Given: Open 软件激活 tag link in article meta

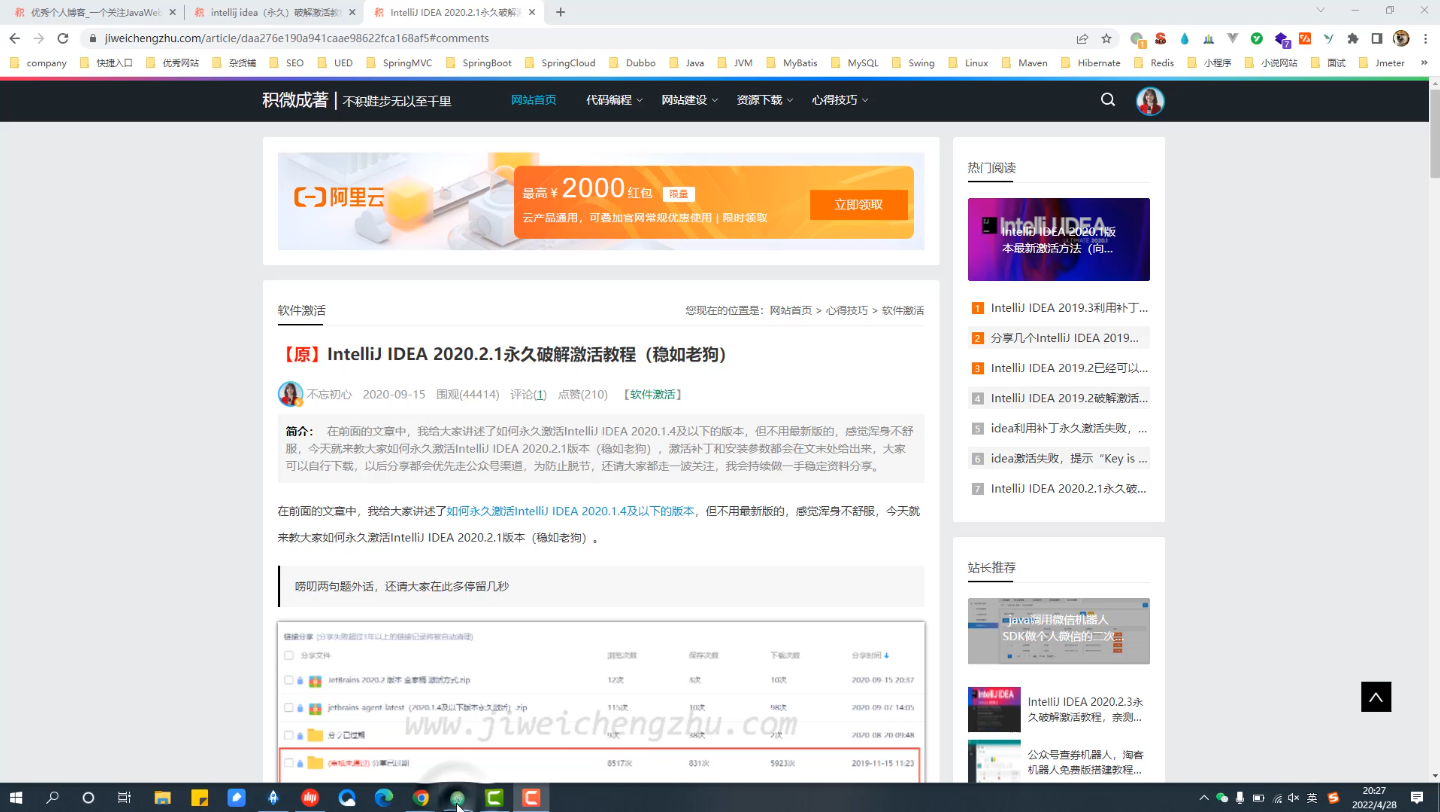Looking at the screenshot, I should [652, 395].
